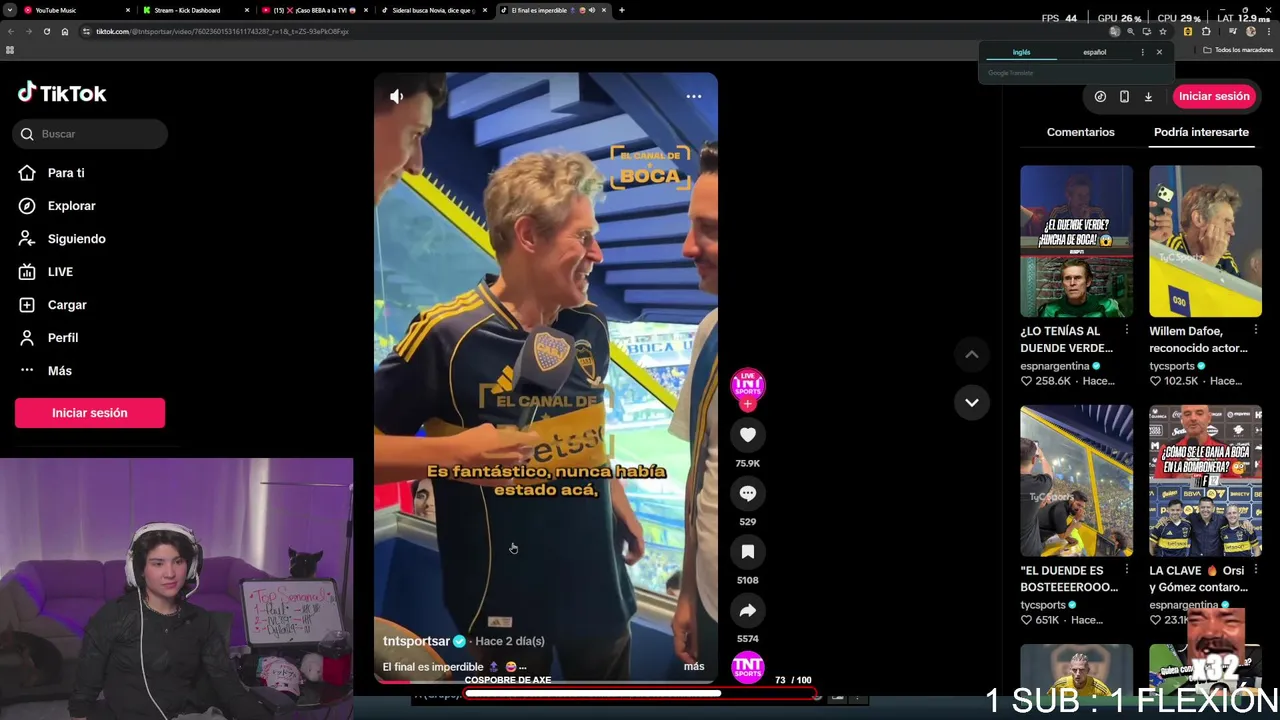Open Todos los marcadores folder
The image size is (1280, 720).
coord(1239,50)
